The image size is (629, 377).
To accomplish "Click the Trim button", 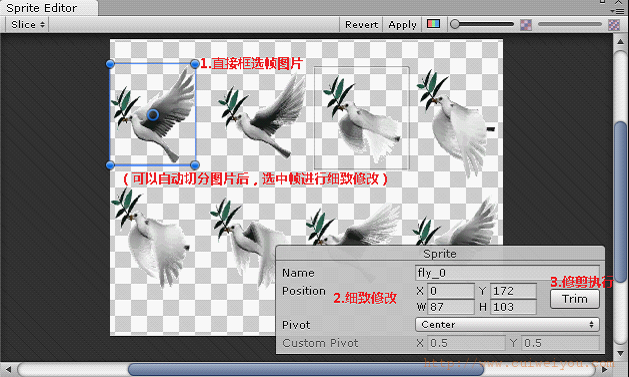I will [x=574, y=299].
